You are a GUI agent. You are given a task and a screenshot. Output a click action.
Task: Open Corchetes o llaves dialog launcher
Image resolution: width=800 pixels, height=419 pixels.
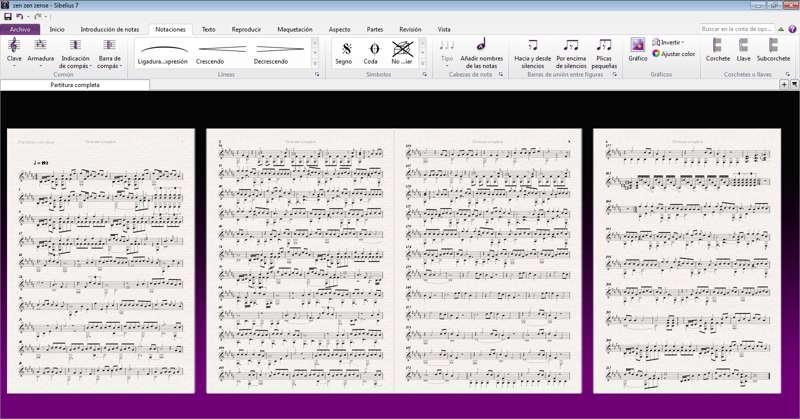(x=788, y=75)
